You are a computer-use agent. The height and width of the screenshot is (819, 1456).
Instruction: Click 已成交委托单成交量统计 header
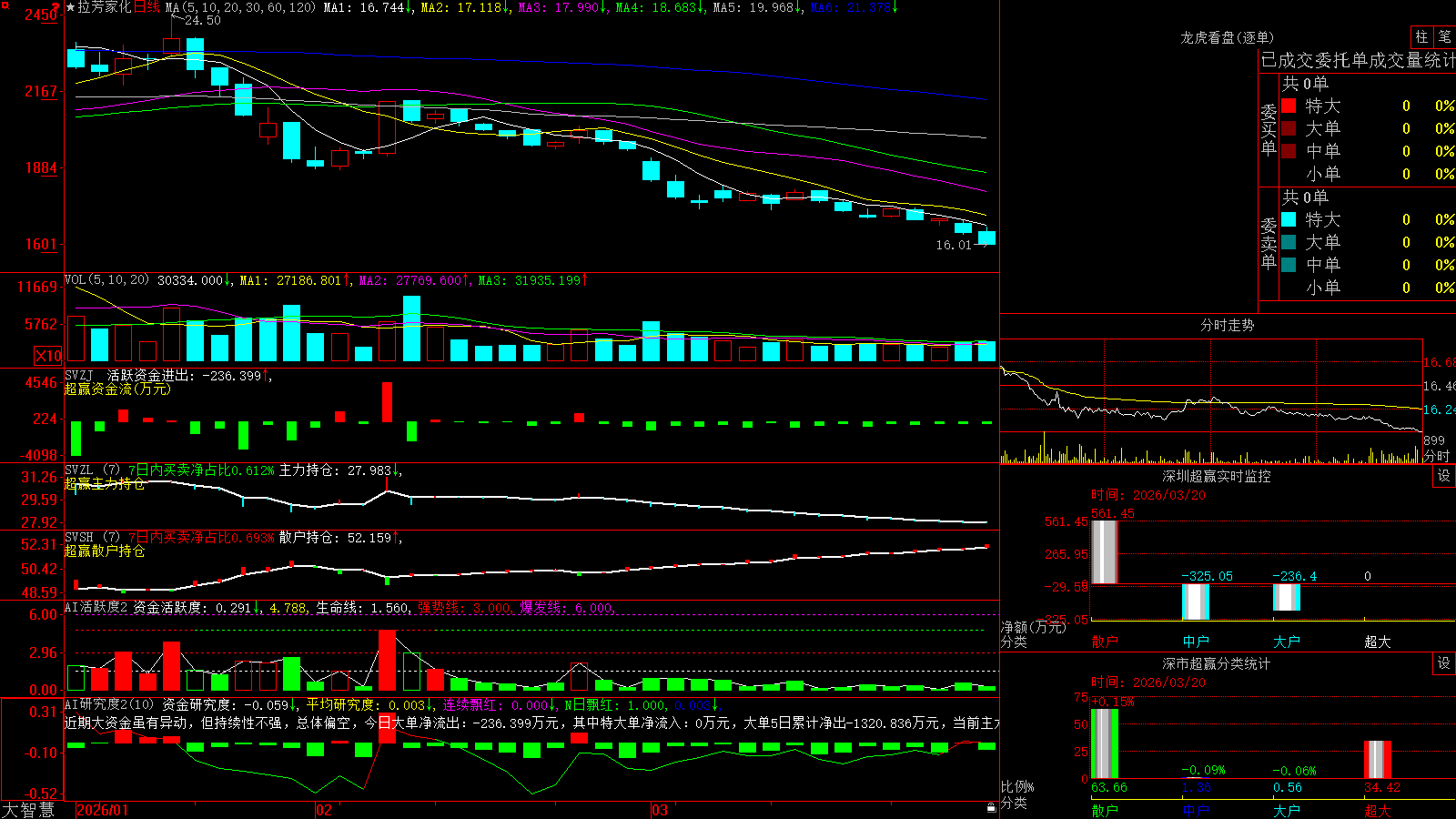[1358, 60]
